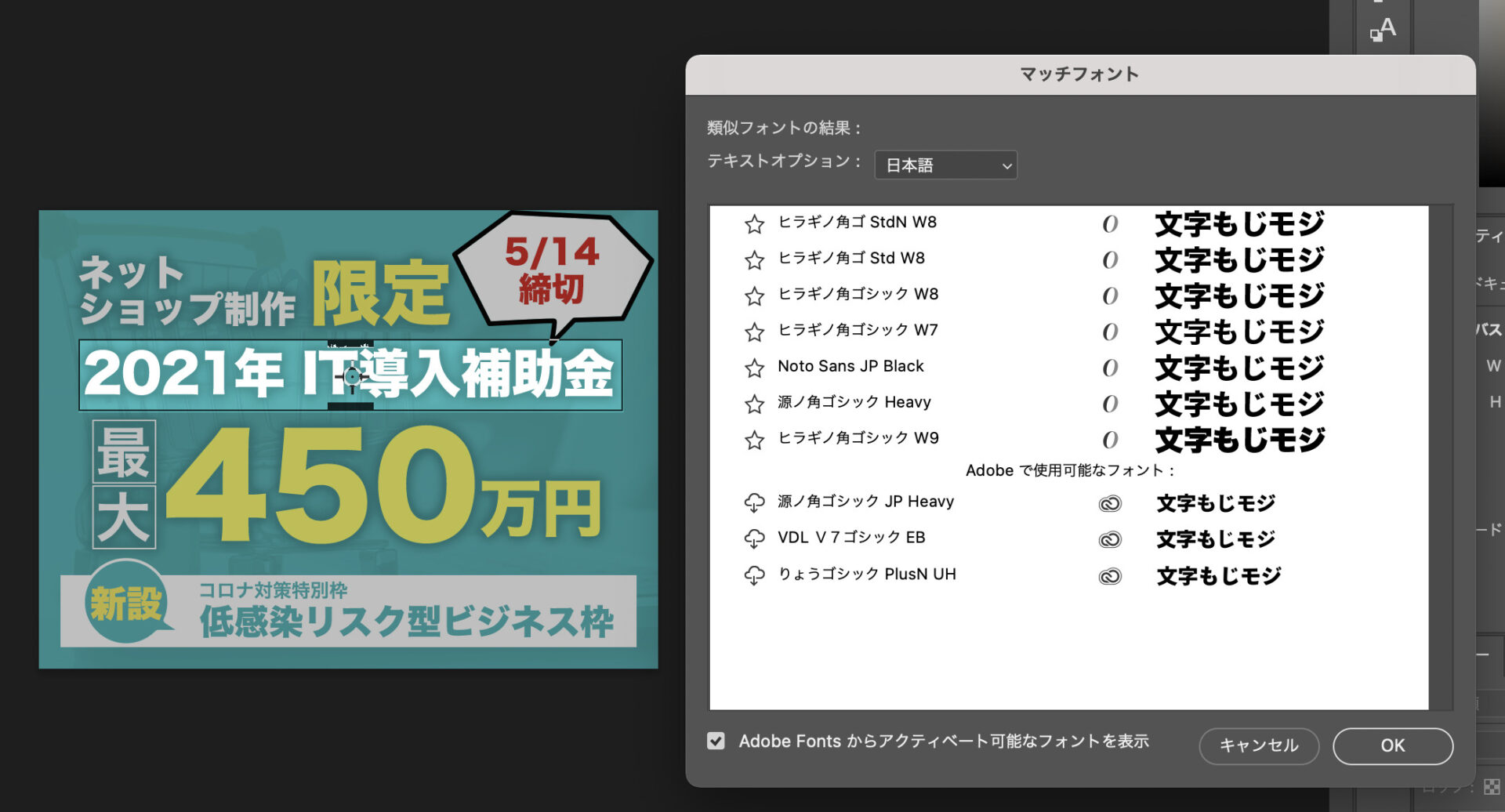Click preview sample of Noto Sans JP Black

click(1239, 368)
